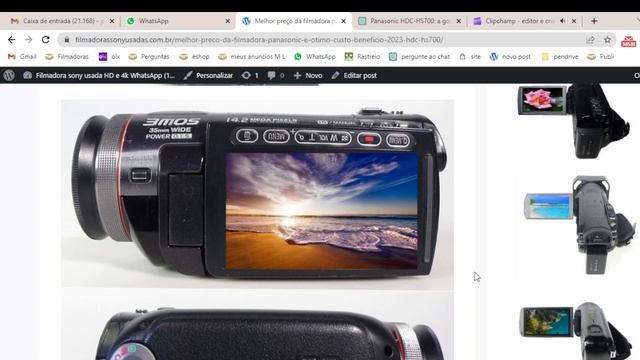Select the Melhor preço da filmadora tab
Image resolution: width=640 pixels, height=360 pixels.
pyautogui.click(x=294, y=21)
